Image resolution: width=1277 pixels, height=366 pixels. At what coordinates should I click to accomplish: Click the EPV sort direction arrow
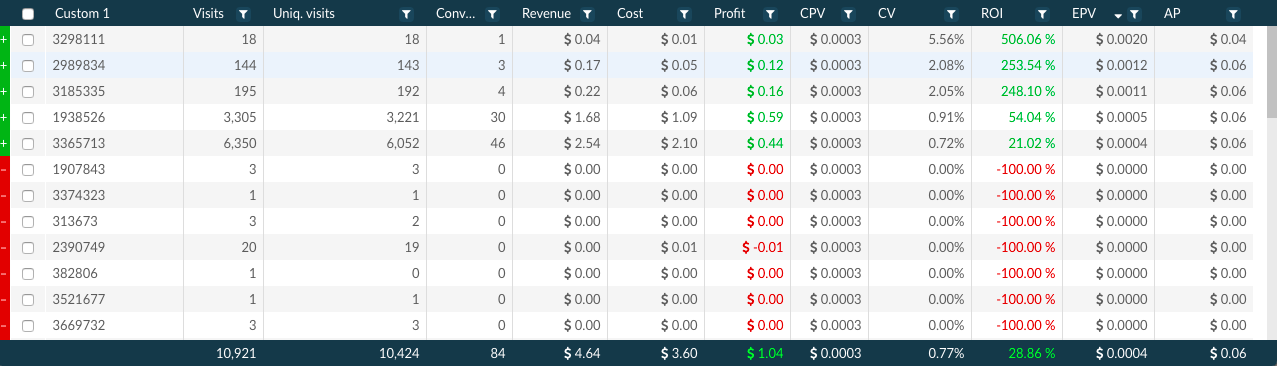(x=1118, y=15)
